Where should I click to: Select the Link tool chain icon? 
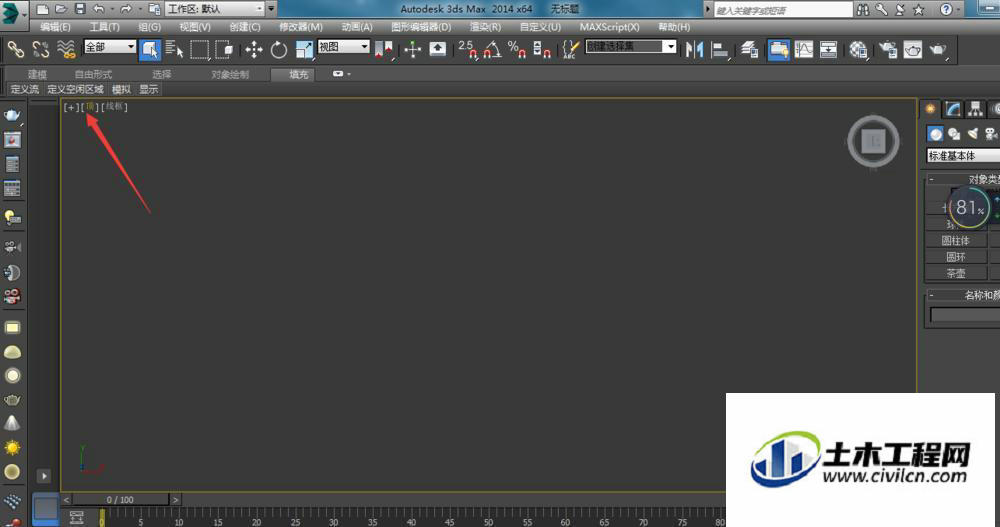[15, 49]
